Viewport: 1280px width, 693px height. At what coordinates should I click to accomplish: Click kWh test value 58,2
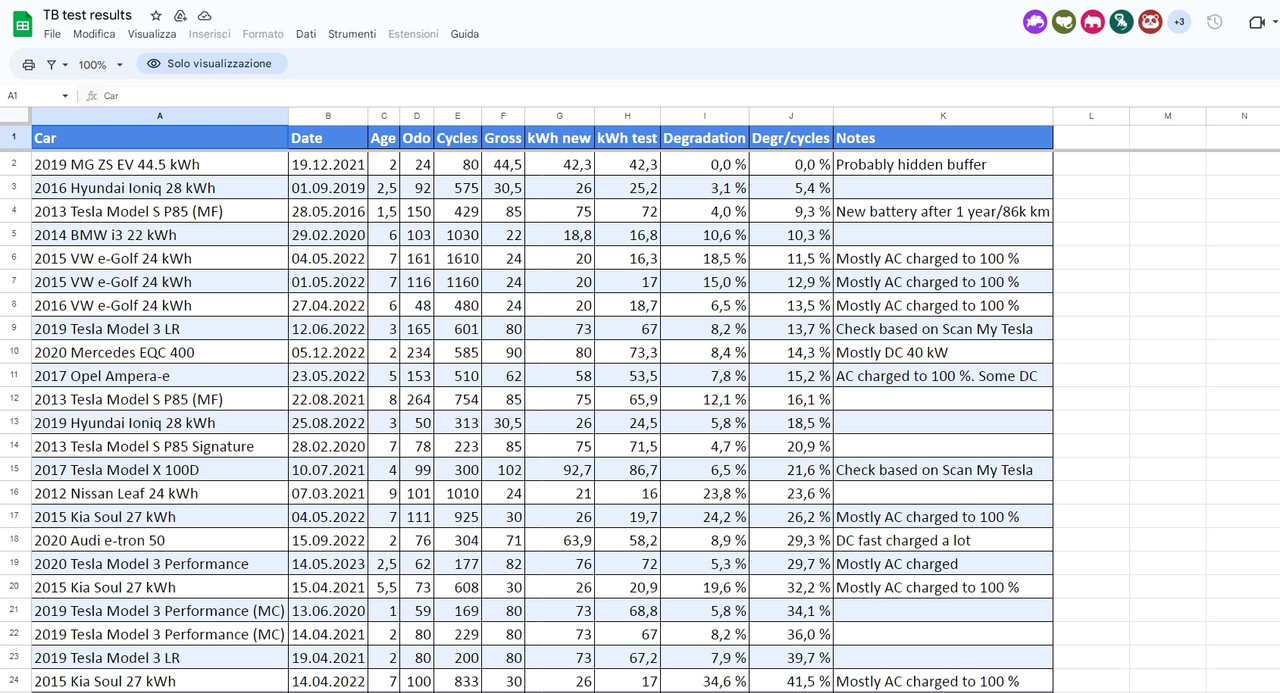(628, 540)
